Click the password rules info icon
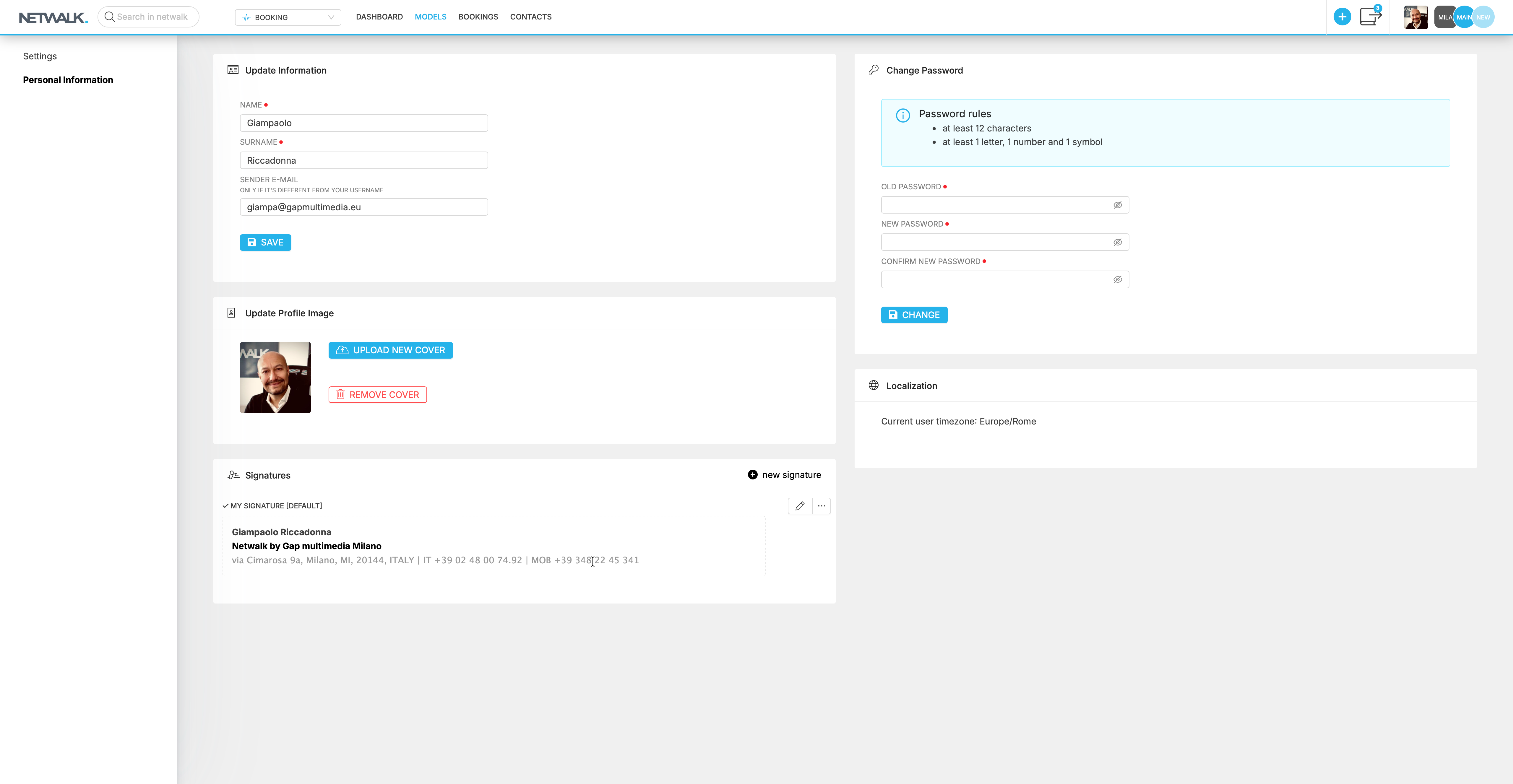1513x784 pixels. [903, 115]
